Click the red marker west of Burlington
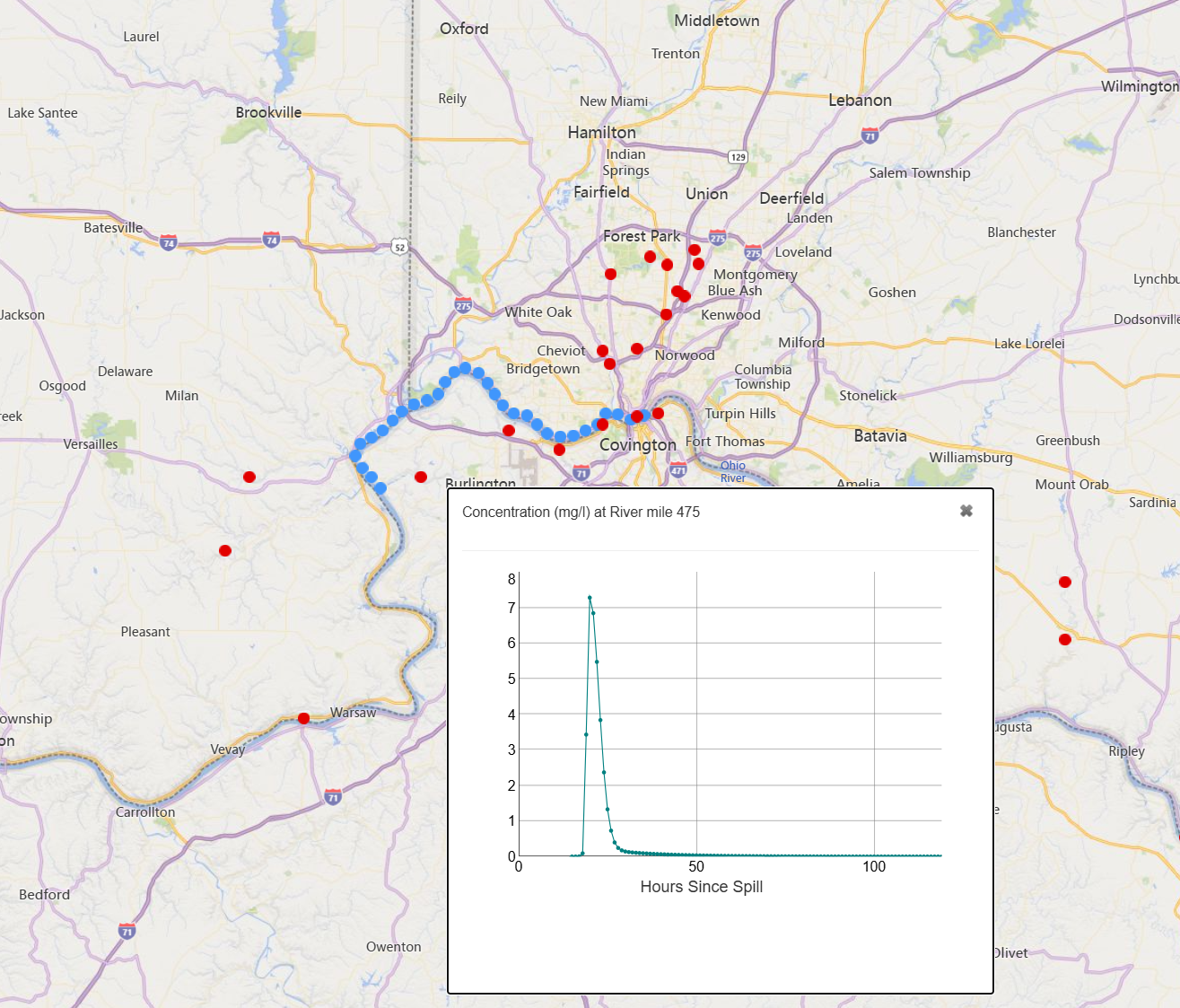The width and height of the screenshot is (1180, 1008). (x=421, y=477)
